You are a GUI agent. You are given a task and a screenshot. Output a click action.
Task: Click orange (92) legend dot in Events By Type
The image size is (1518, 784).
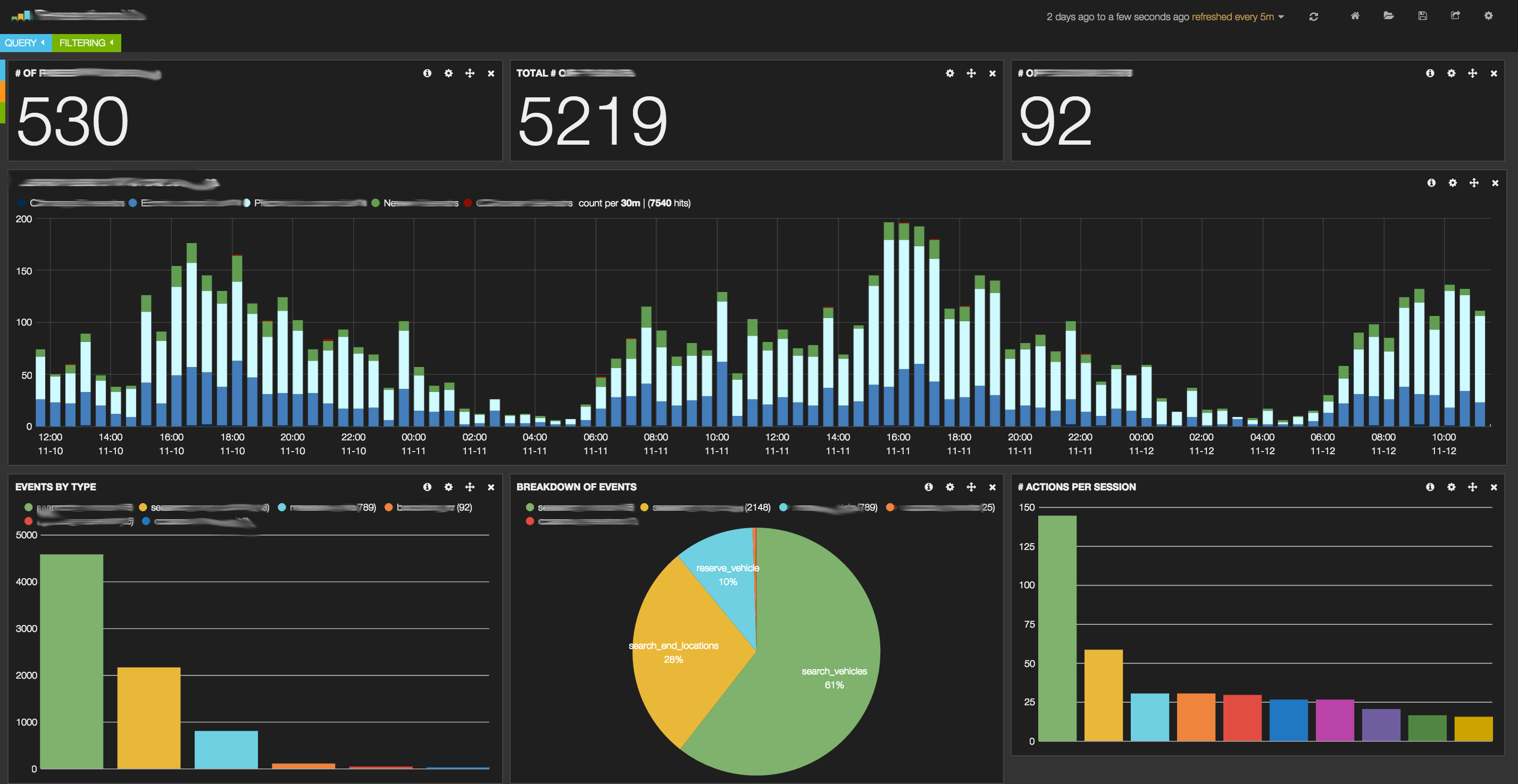(x=388, y=507)
